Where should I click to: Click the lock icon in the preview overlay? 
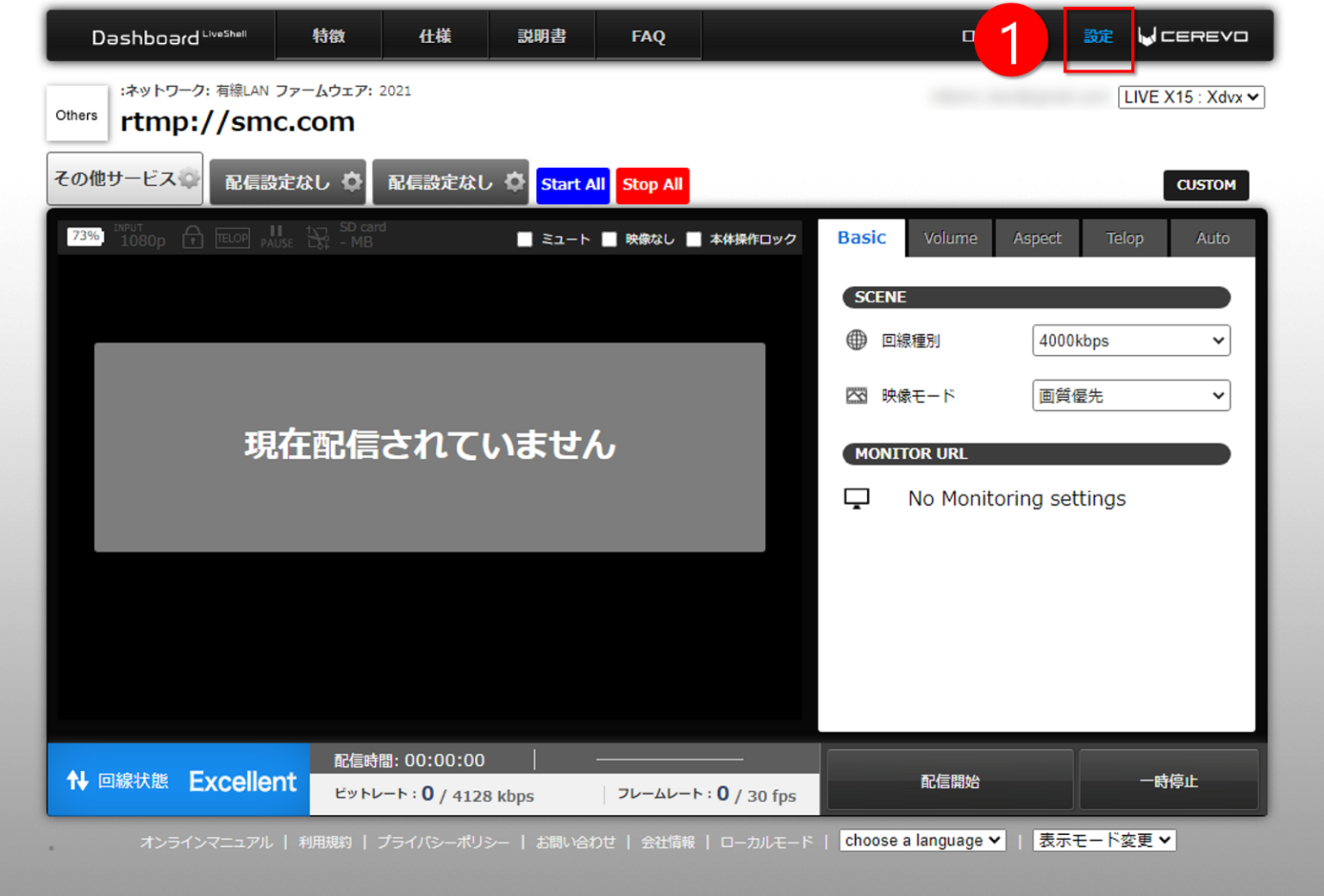tap(192, 238)
